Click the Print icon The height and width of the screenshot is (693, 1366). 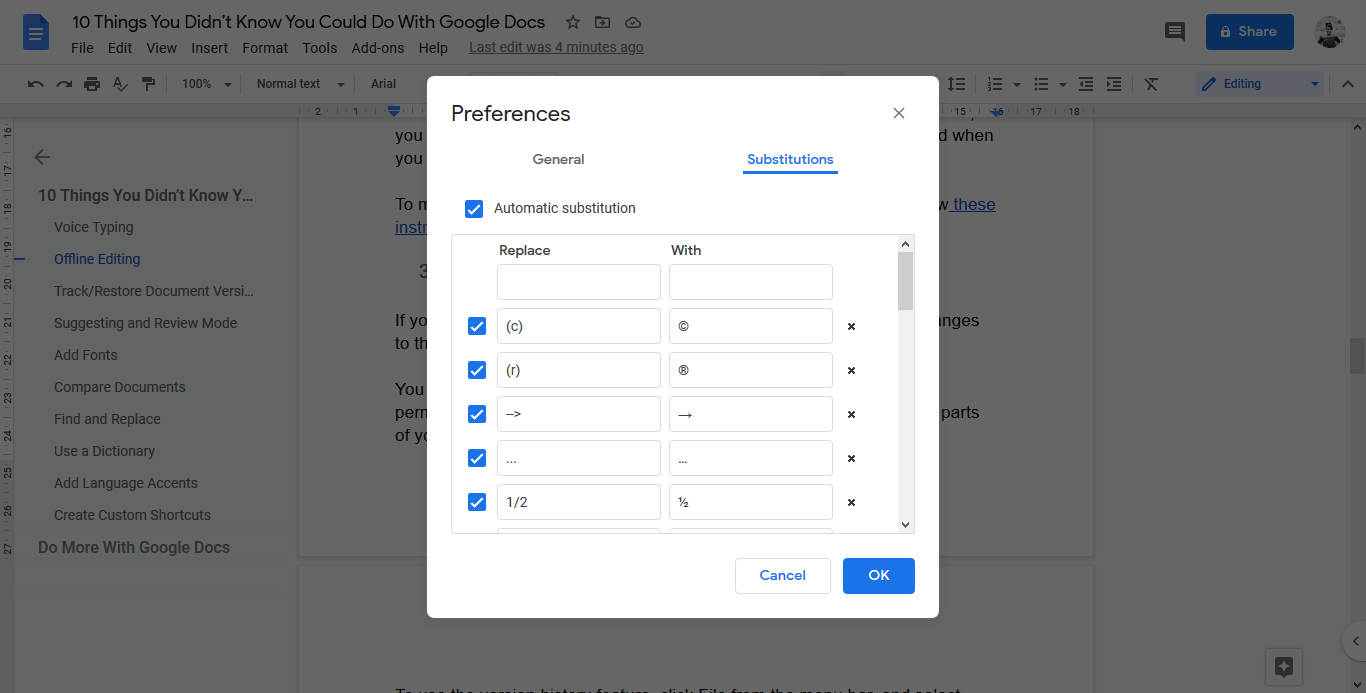coord(91,84)
